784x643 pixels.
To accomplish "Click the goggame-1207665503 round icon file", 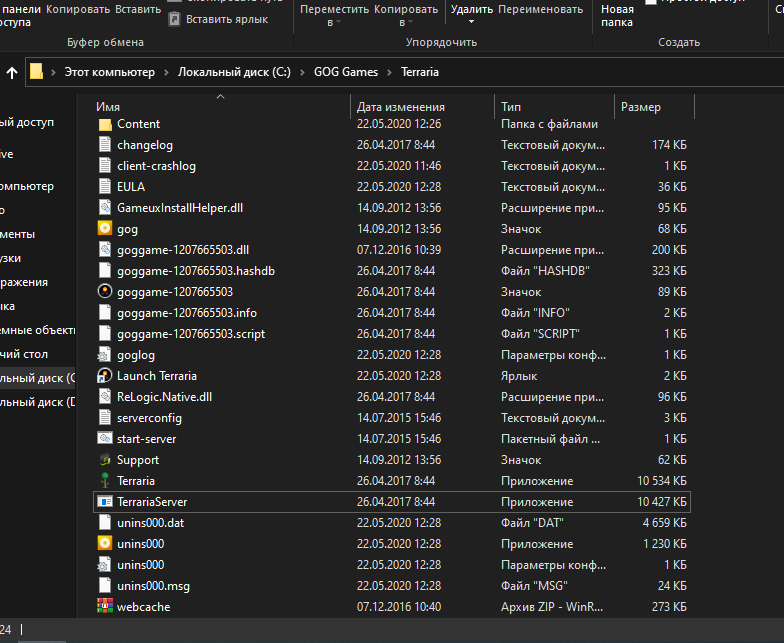I will 105,292.
